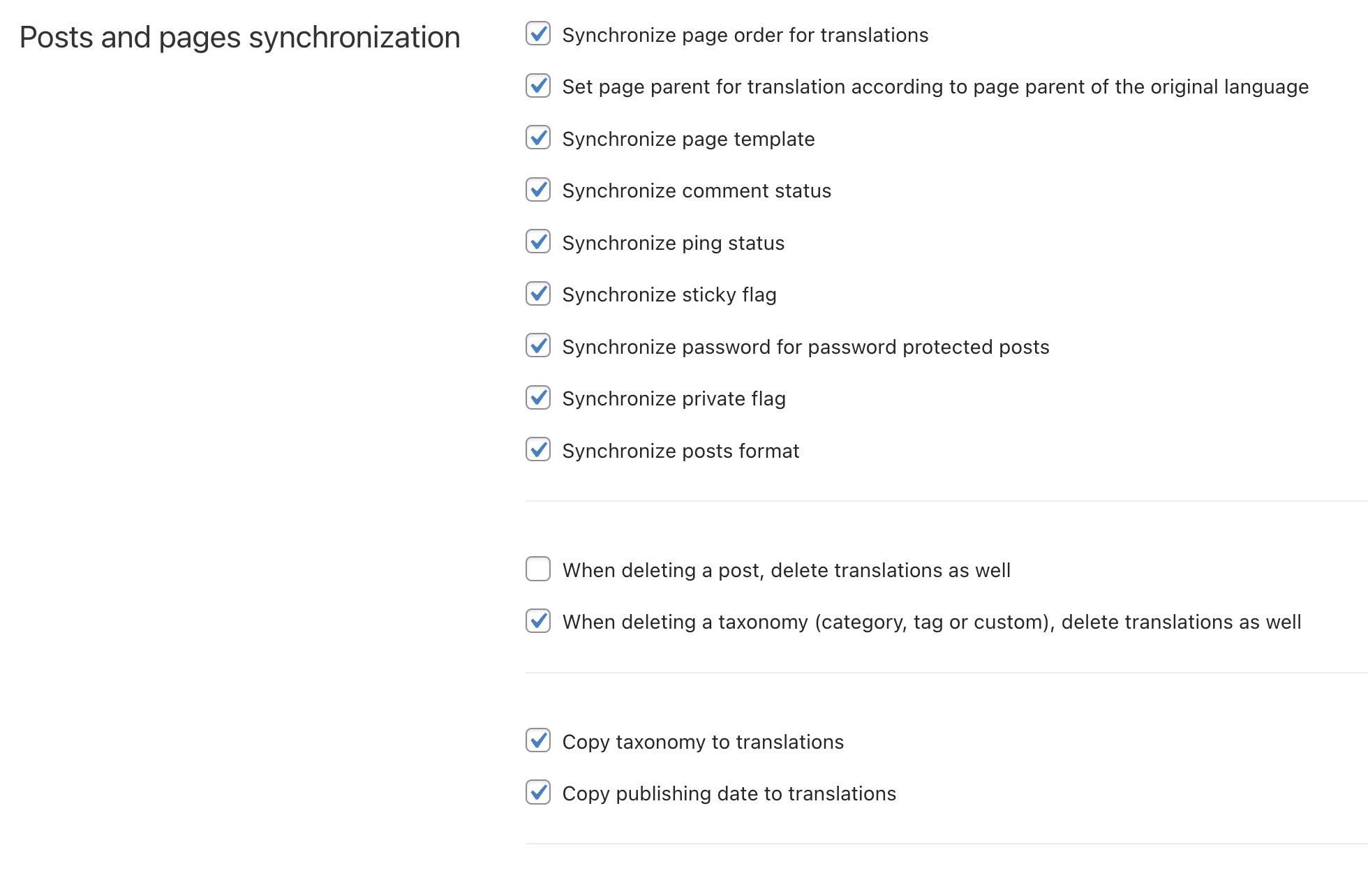Image resolution: width=1368 pixels, height=896 pixels.
Task: Disable Synchronize sticky flag
Action: [x=538, y=294]
